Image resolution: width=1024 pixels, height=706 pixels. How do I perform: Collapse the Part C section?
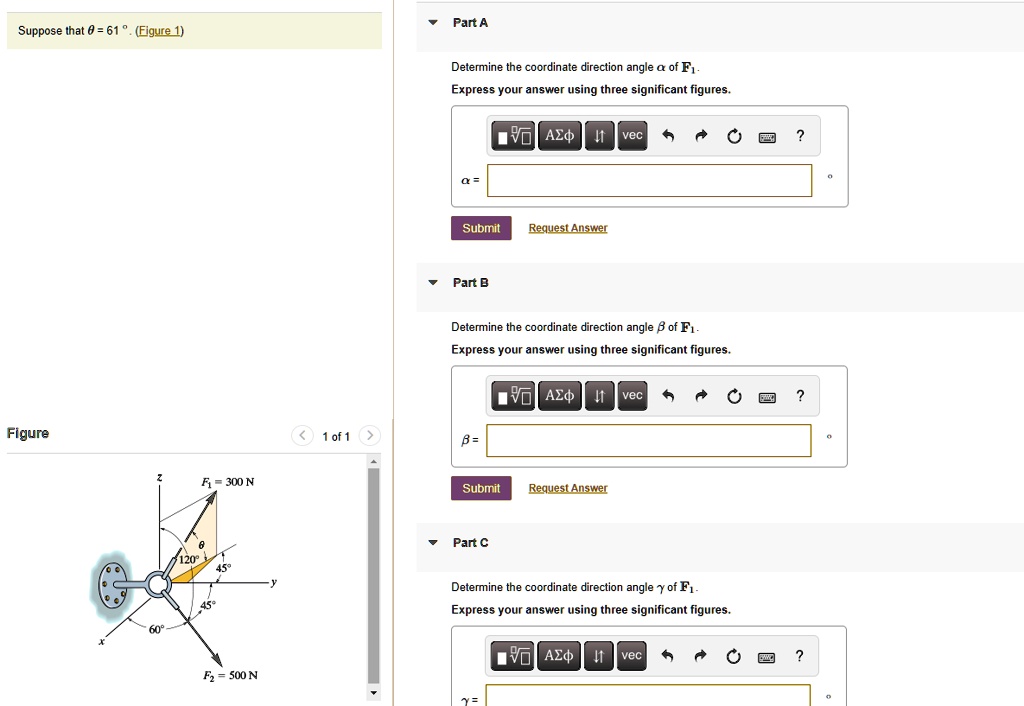[433, 543]
